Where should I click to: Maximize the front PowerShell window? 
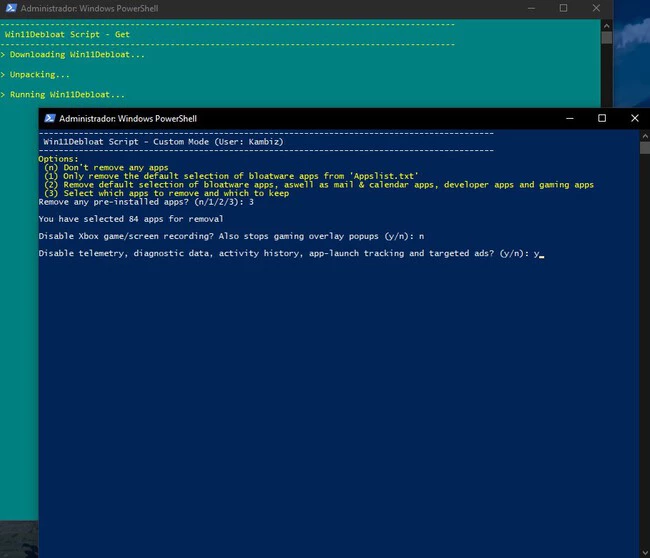(x=601, y=118)
